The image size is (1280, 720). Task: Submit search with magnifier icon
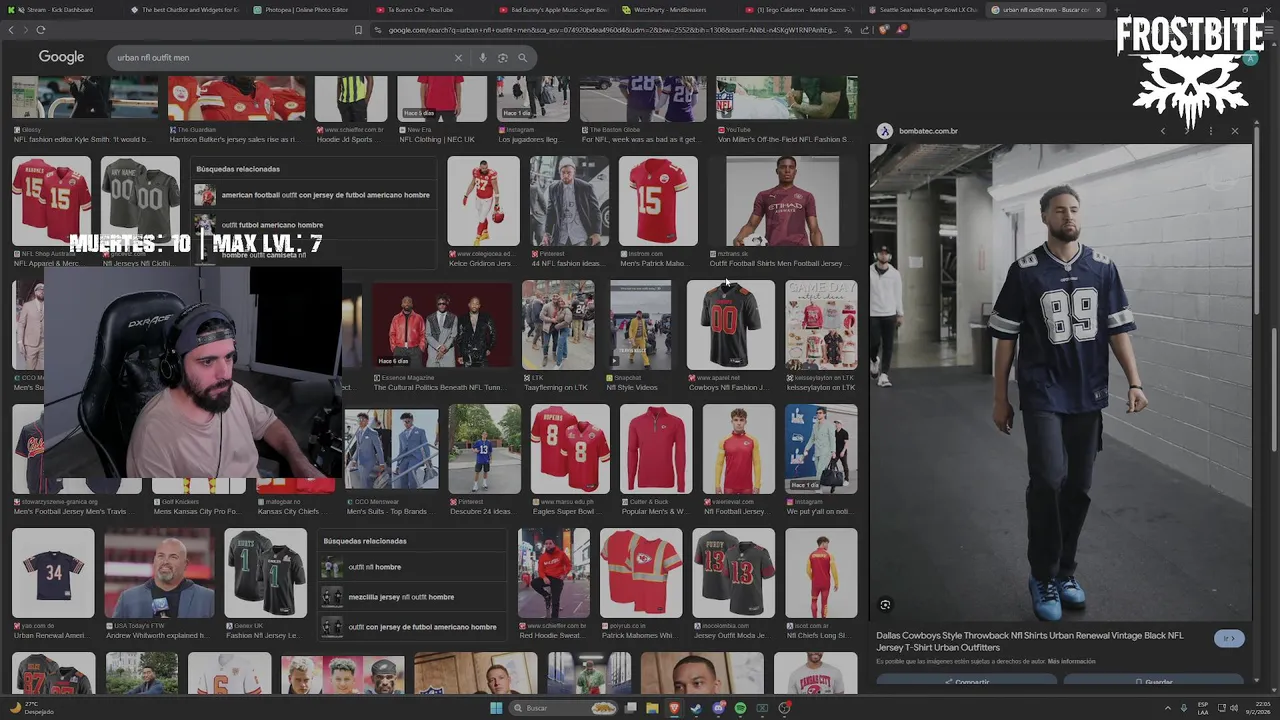point(522,58)
